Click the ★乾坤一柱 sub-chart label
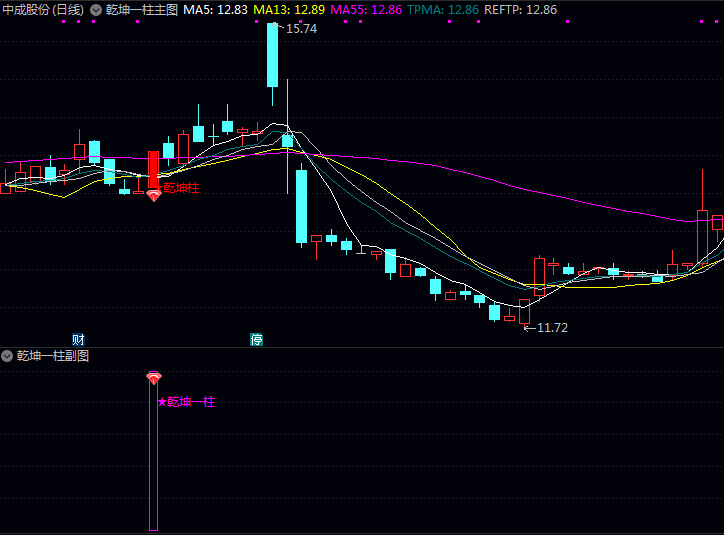This screenshot has height=535, width=724. click(187, 402)
